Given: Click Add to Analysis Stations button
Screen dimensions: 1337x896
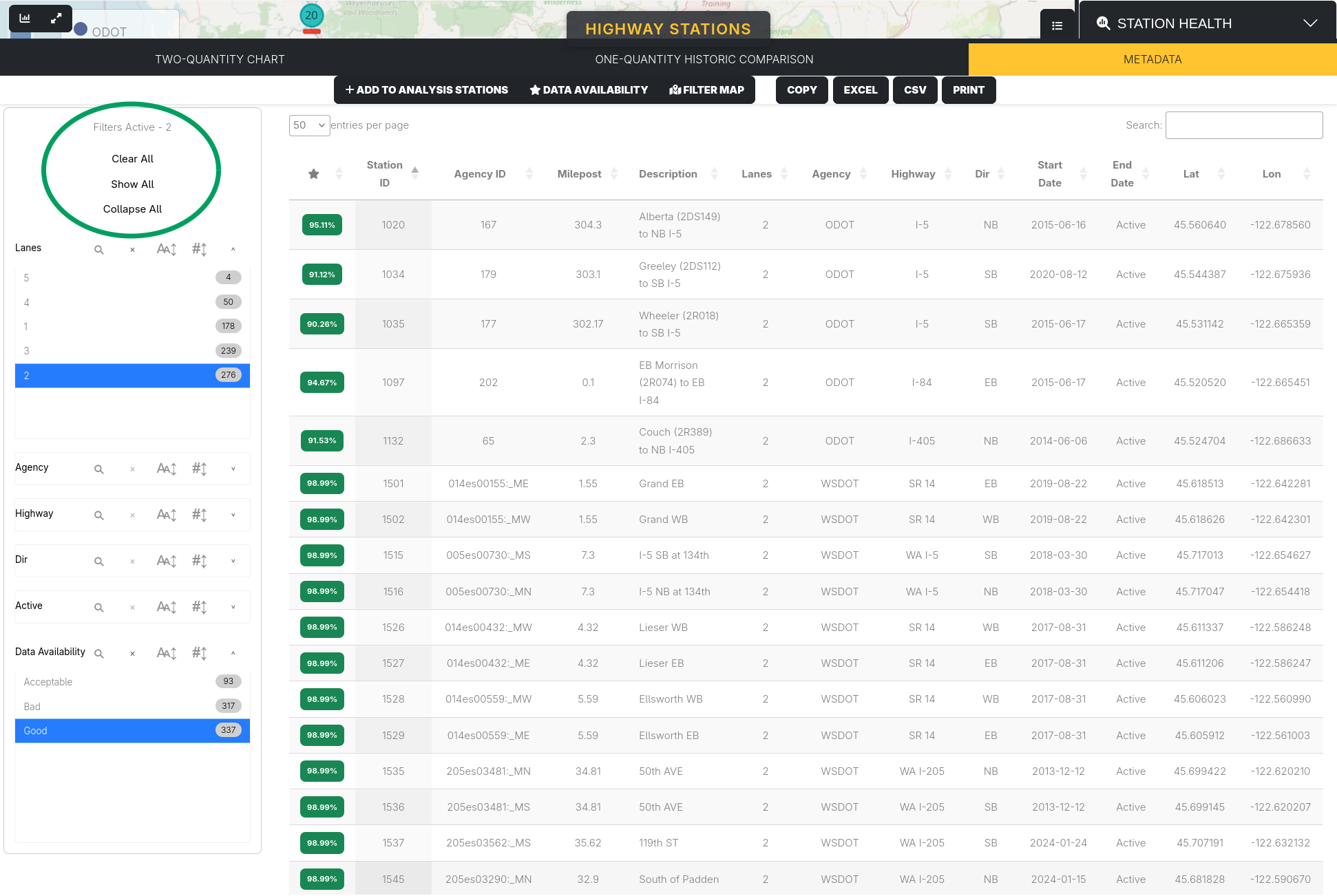Looking at the screenshot, I should (427, 90).
